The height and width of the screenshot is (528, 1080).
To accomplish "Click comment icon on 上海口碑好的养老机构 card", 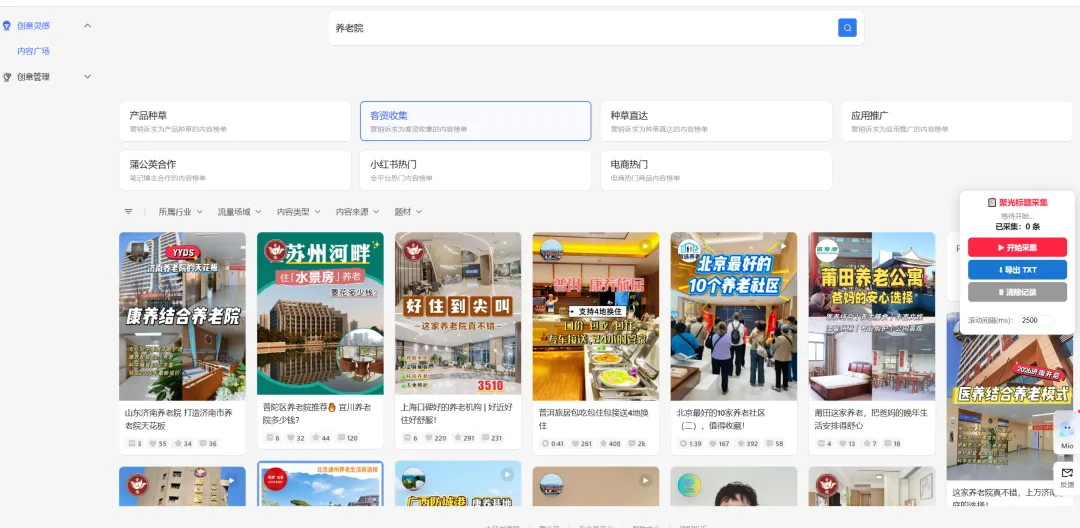I will 485,438.
